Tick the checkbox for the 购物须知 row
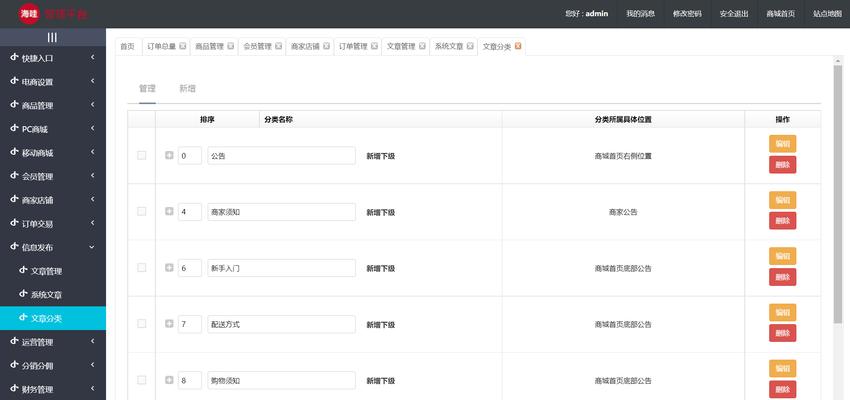Image resolution: width=850 pixels, height=400 pixels. click(x=141, y=380)
